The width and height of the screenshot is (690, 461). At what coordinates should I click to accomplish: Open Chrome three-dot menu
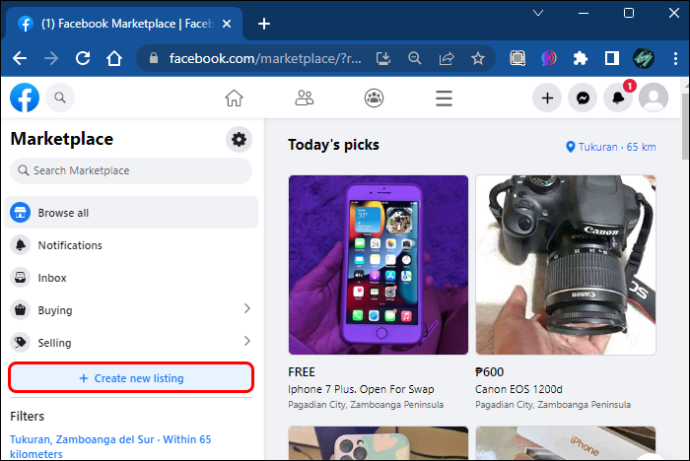tap(675, 58)
